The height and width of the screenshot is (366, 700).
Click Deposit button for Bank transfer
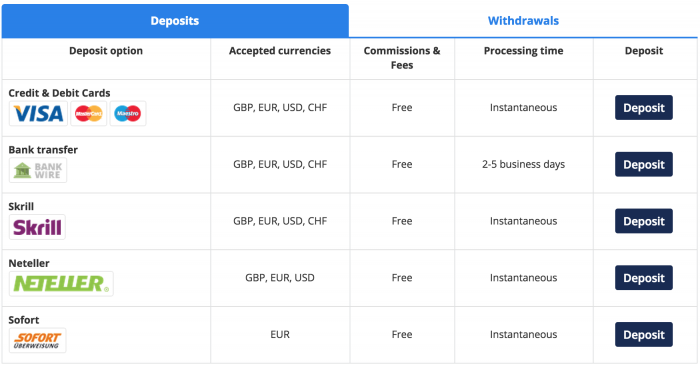pyautogui.click(x=644, y=164)
